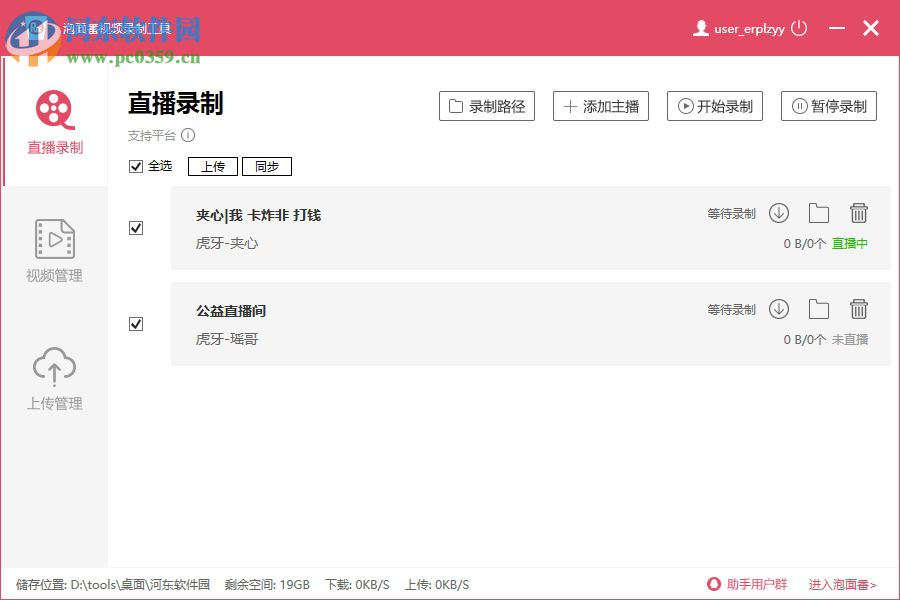Delete the 公益直播间 entry
The height and width of the screenshot is (600, 900).
[859, 308]
